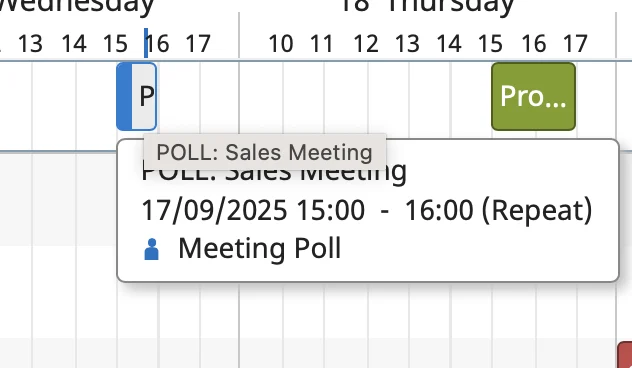Click hour label 13 under Wednesday
This screenshot has height=368, width=632.
coord(30,44)
